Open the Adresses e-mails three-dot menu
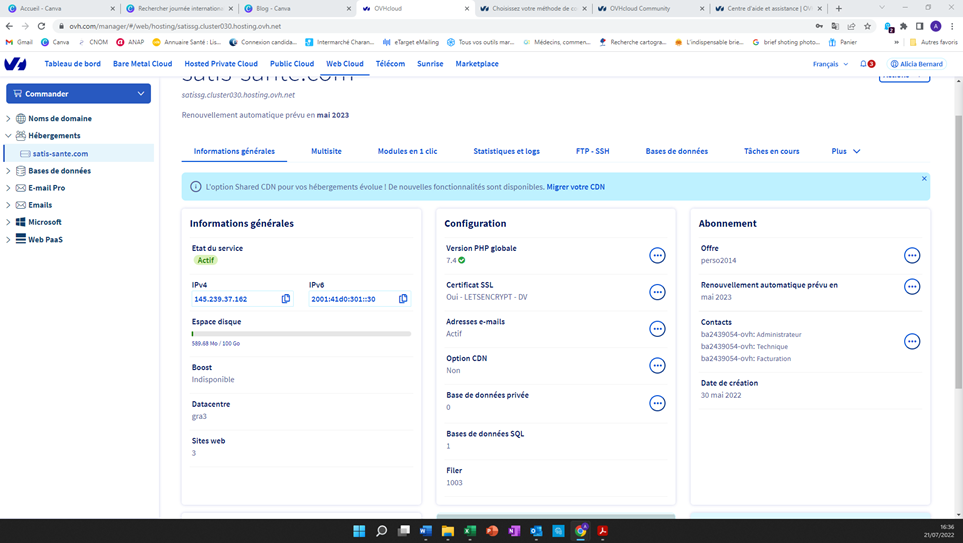Image resolution: width=963 pixels, height=543 pixels. [657, 329]
